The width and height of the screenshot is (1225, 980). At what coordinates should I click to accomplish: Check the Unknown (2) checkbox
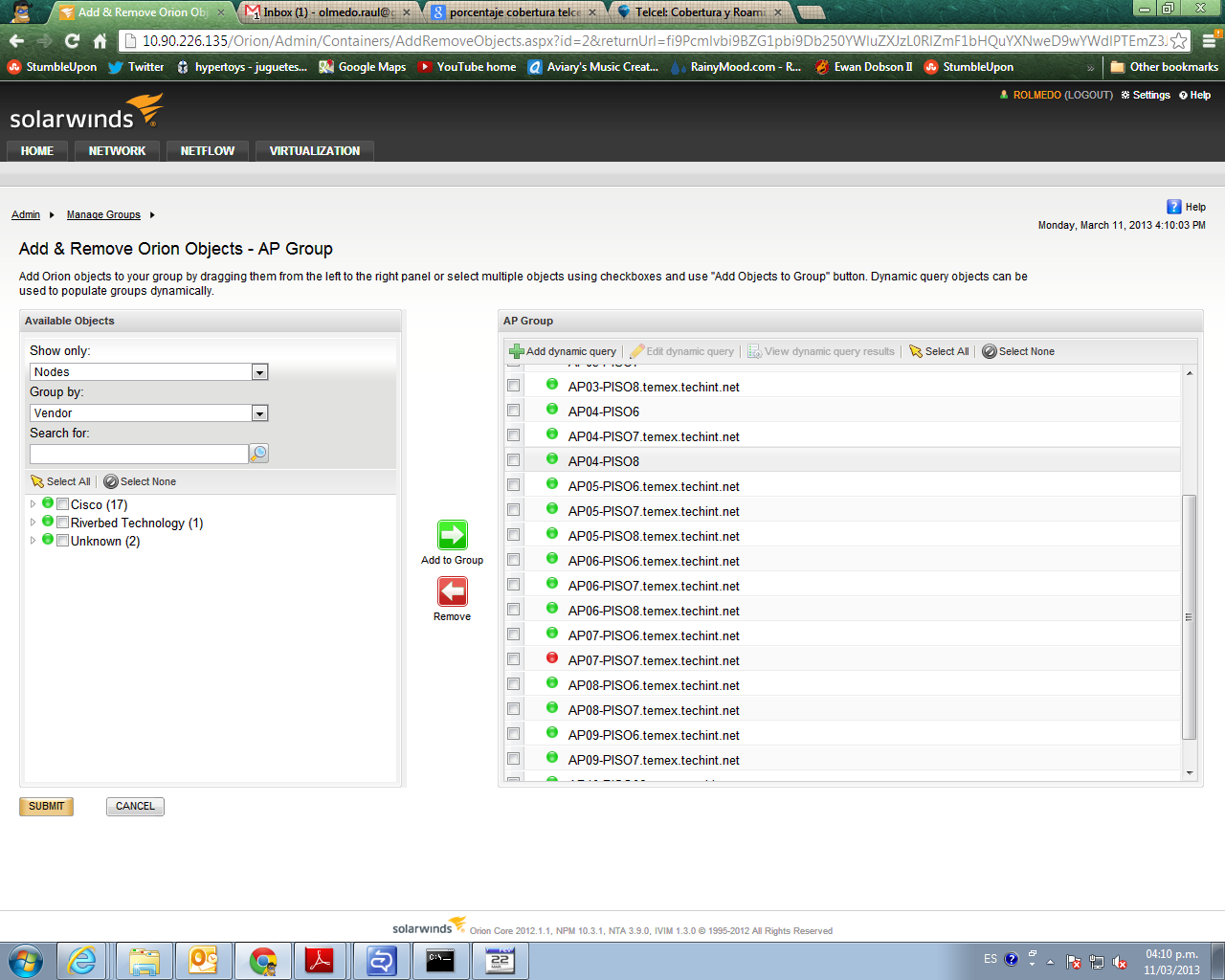click(62, 541)
